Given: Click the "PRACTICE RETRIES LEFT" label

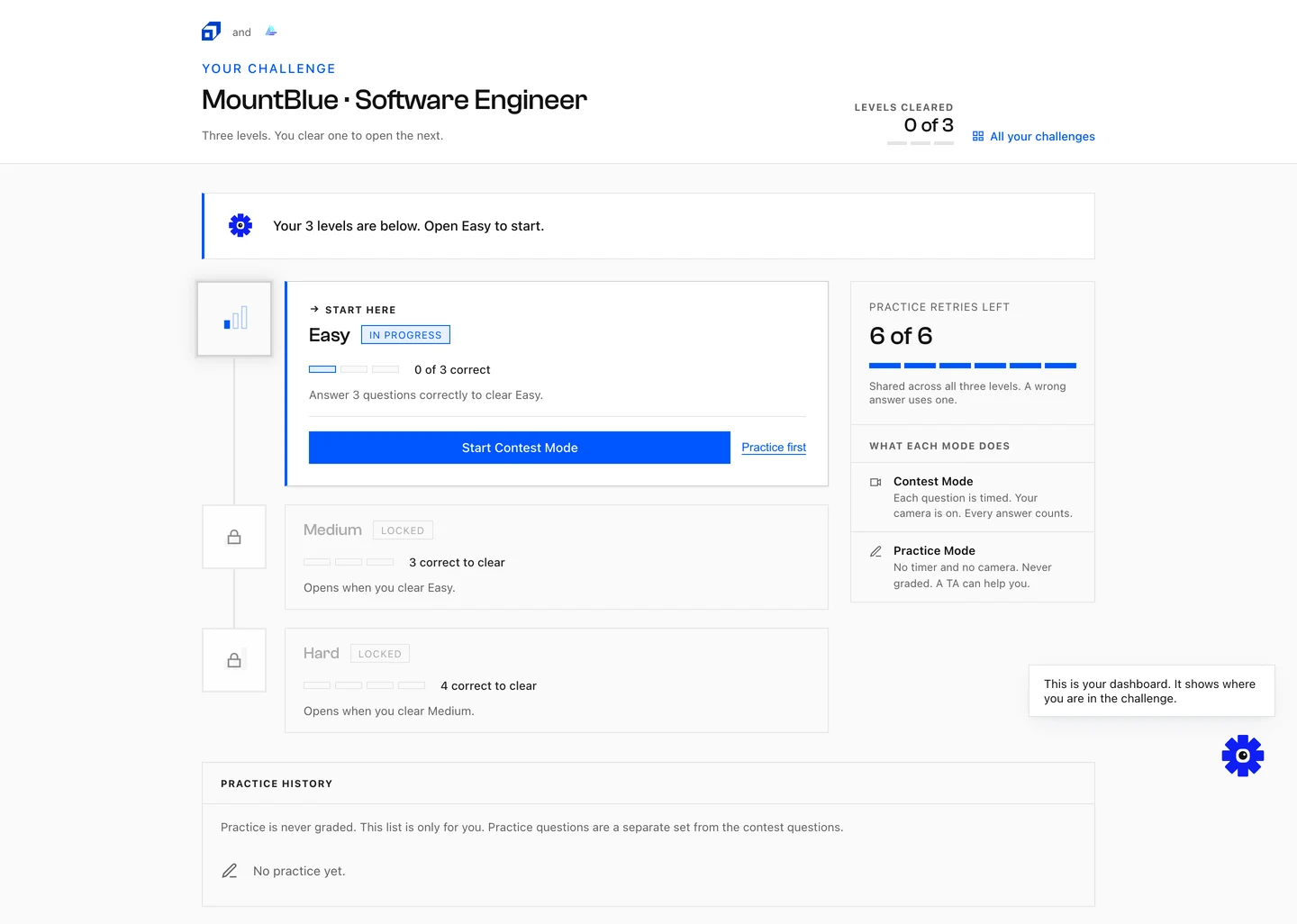Looking at the screenshot, I should coord(939,307).
